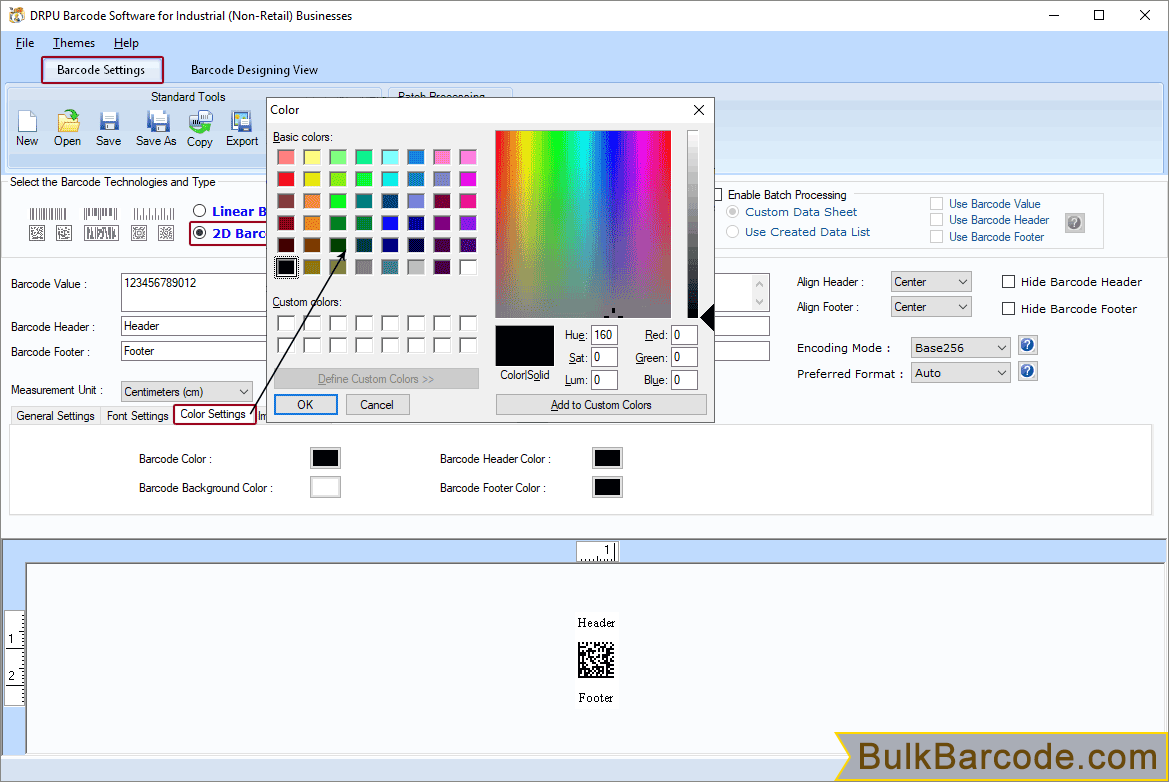Click the Define Custom Colors button
This screenshot has height=782, width=1169.
tap(376, 379)
